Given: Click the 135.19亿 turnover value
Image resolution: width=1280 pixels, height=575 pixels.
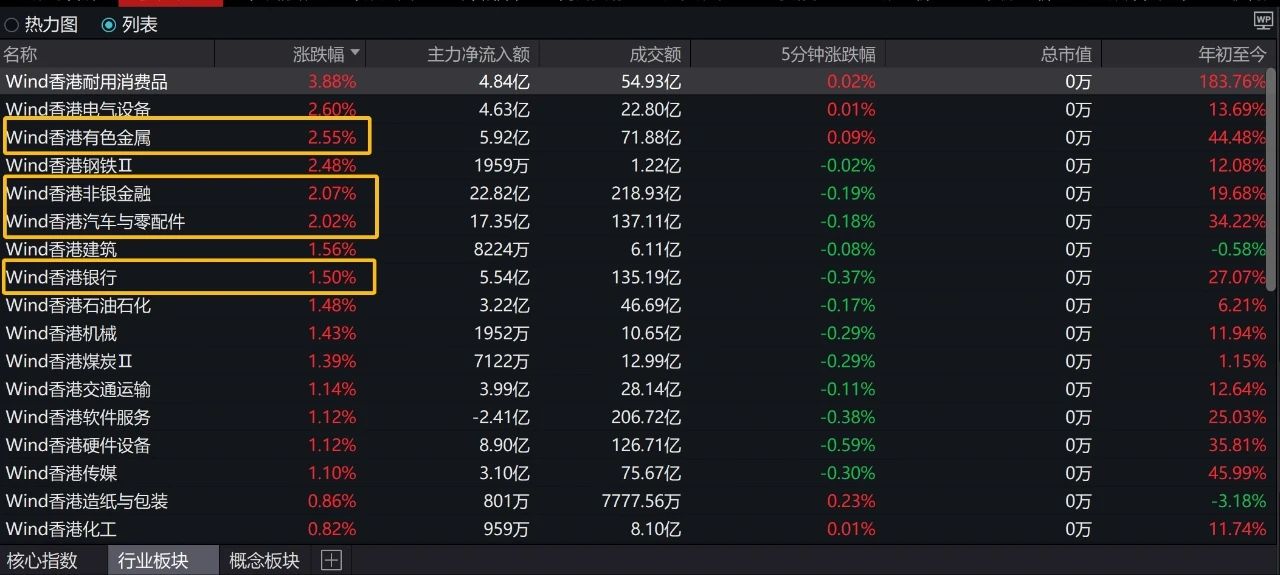Looking at the screenshot, I should (x=646, y=278).
